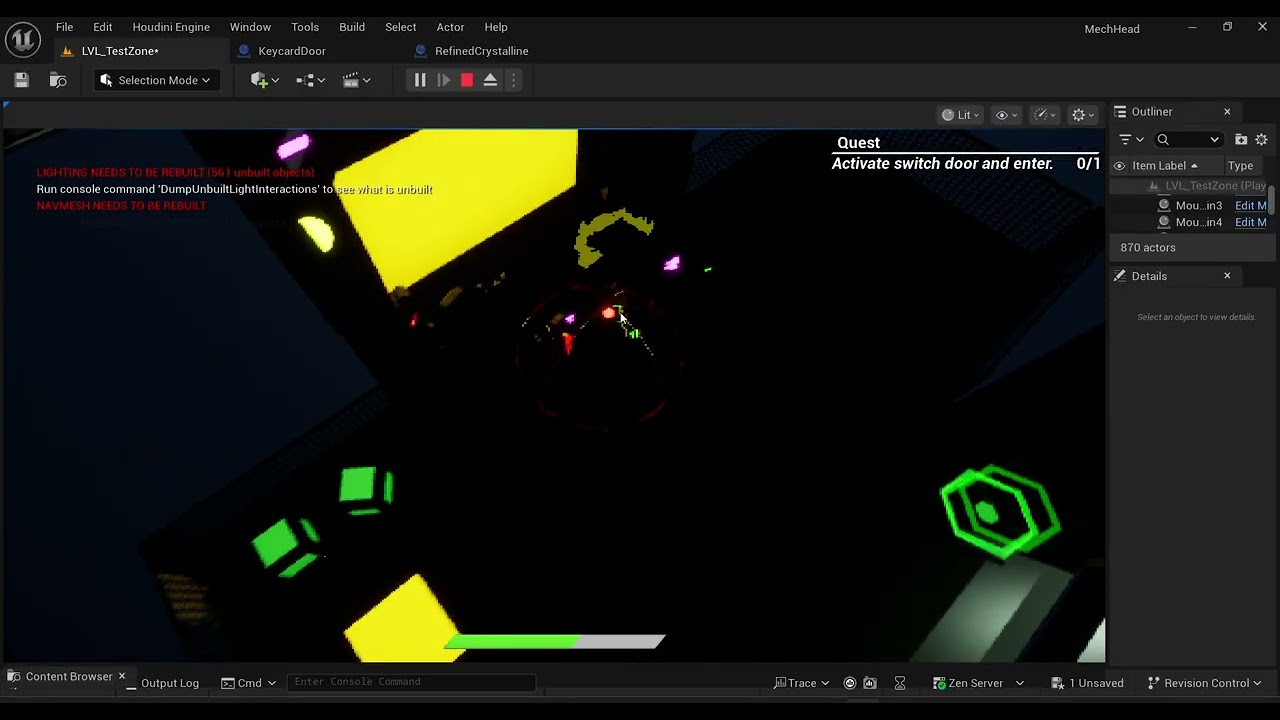Open the Blueprints toolbar dropdown
1280x720 pixels.
click(x=311, y=80)
